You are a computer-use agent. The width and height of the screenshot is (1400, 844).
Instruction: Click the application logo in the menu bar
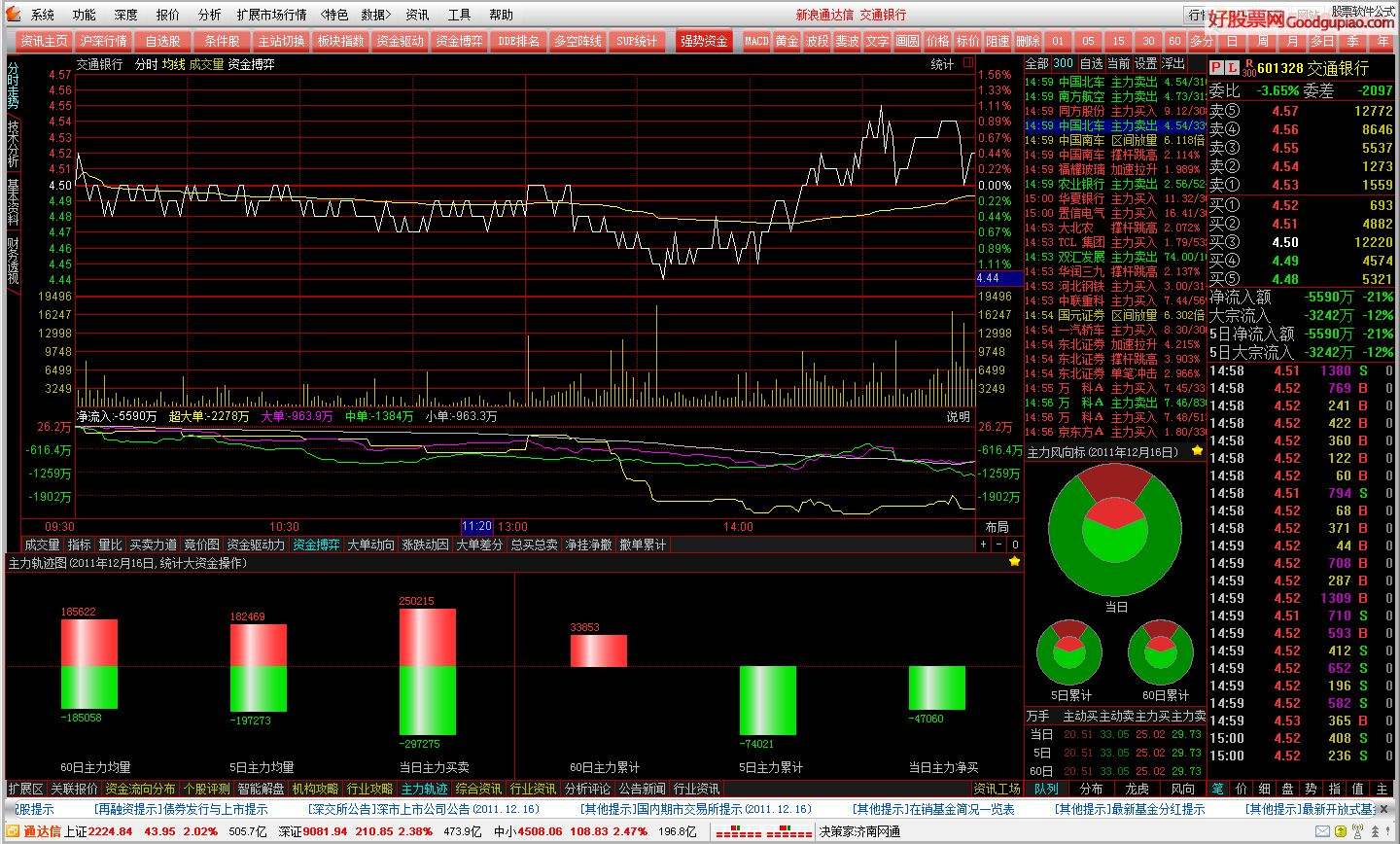(13, 15)
